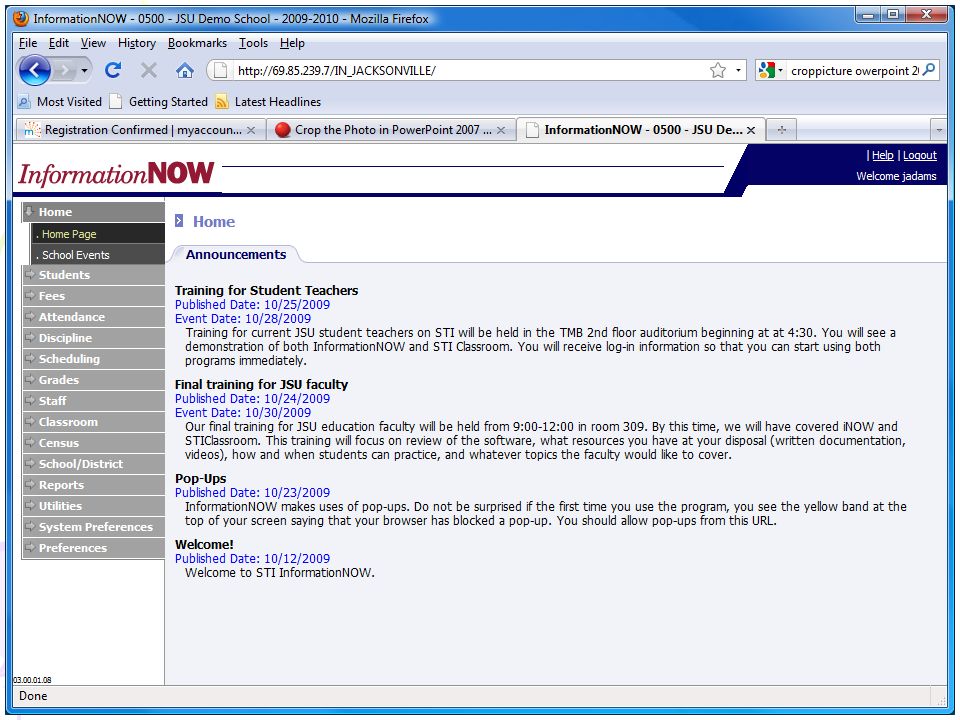Open the back/forward history dropdown arrow
This screenshot has height=720, width=960.
click(84, 71)
